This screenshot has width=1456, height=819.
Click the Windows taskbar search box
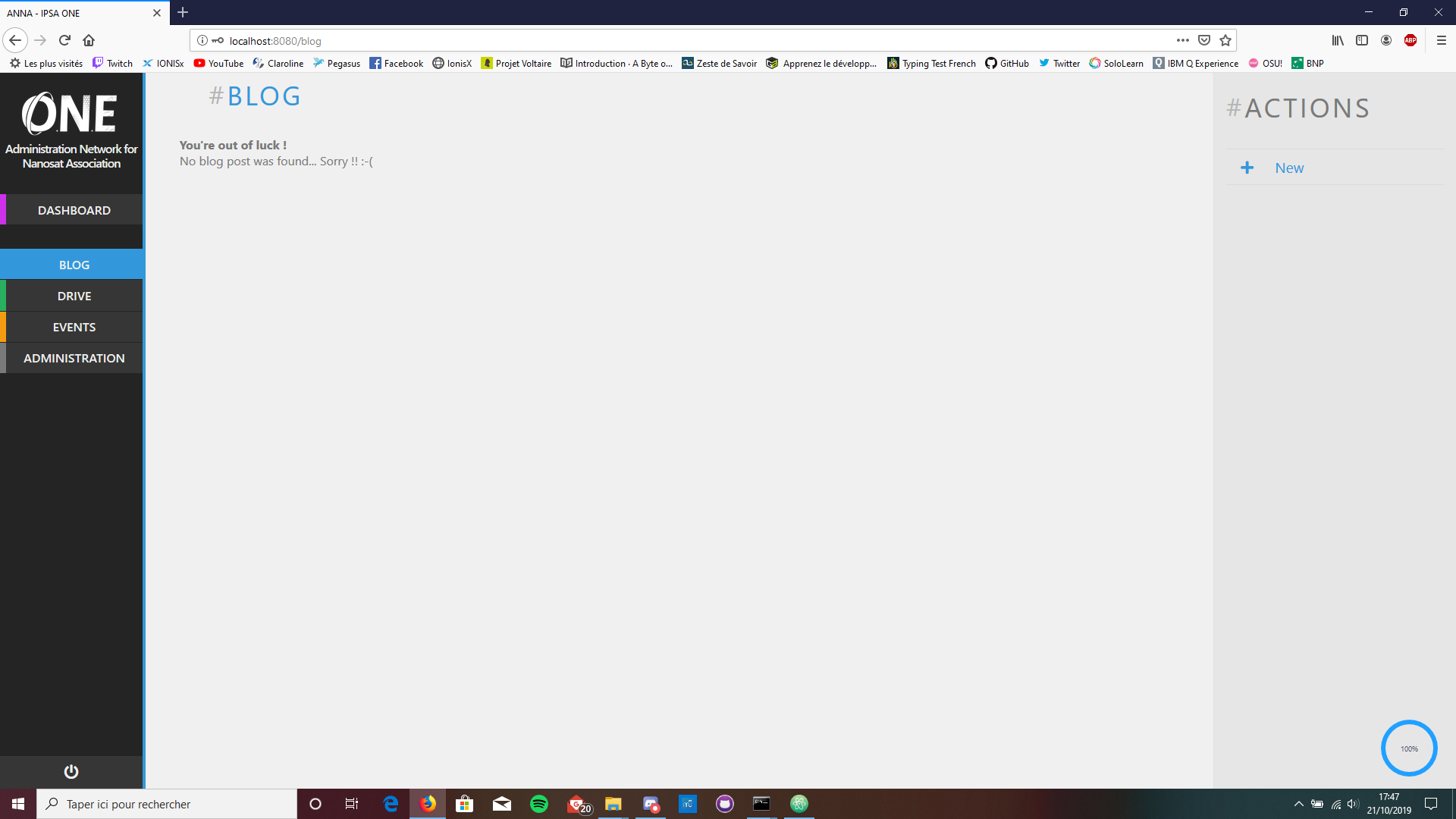click(167, 804)
